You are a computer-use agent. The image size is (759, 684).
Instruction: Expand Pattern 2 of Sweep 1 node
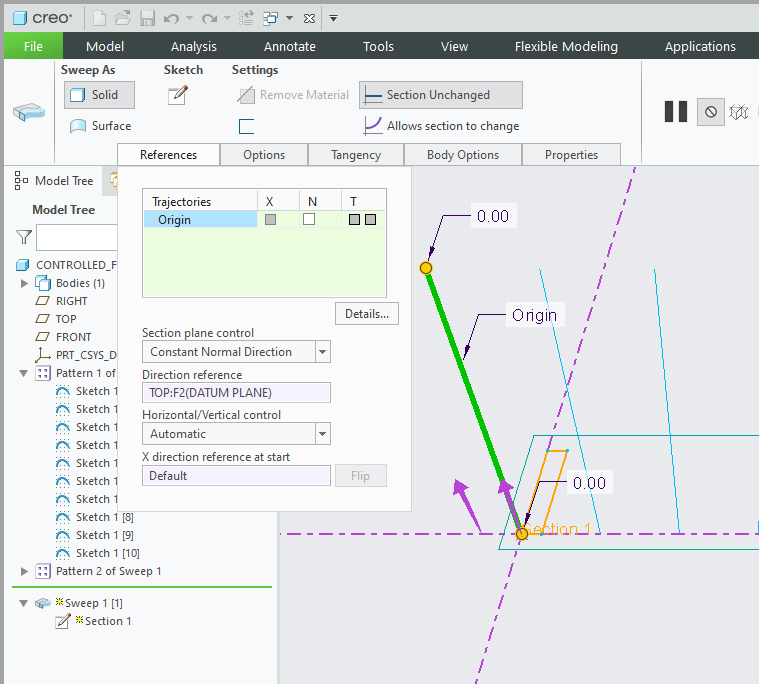(25, 571)
